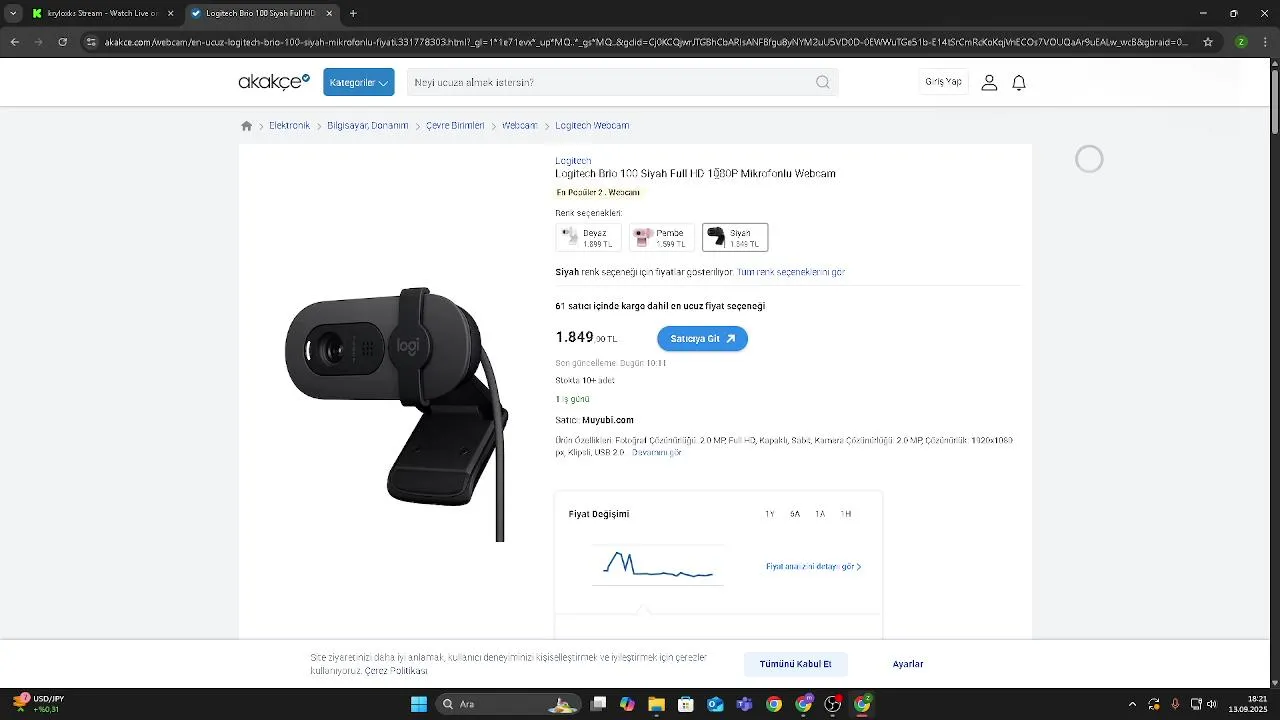1280x720 pixels.
Task: Open the clock and date panel
Action: click(x=1246, y=704)
